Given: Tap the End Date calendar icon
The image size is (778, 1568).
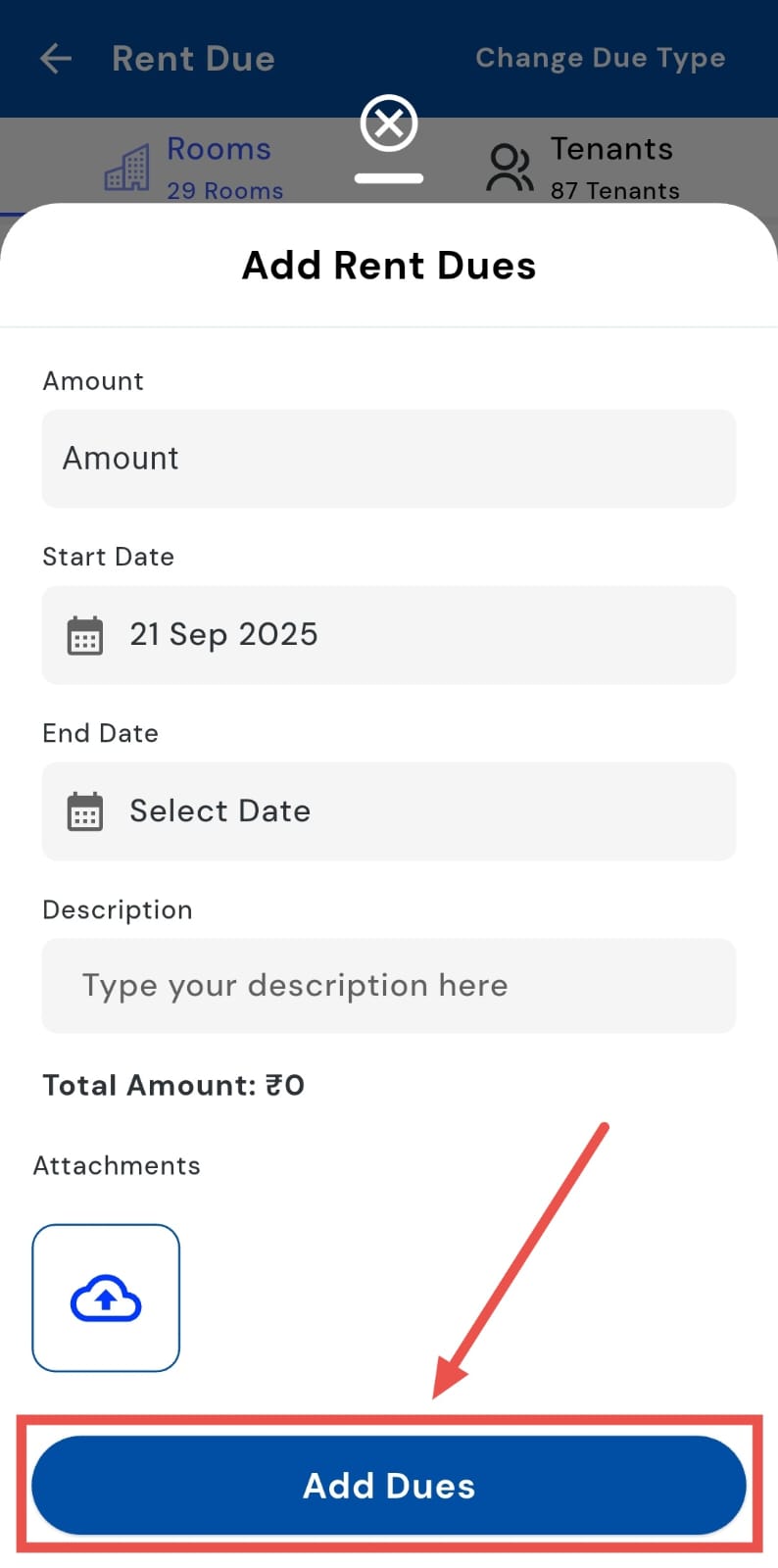Looking at the screenshot, I should coord(85,811).
